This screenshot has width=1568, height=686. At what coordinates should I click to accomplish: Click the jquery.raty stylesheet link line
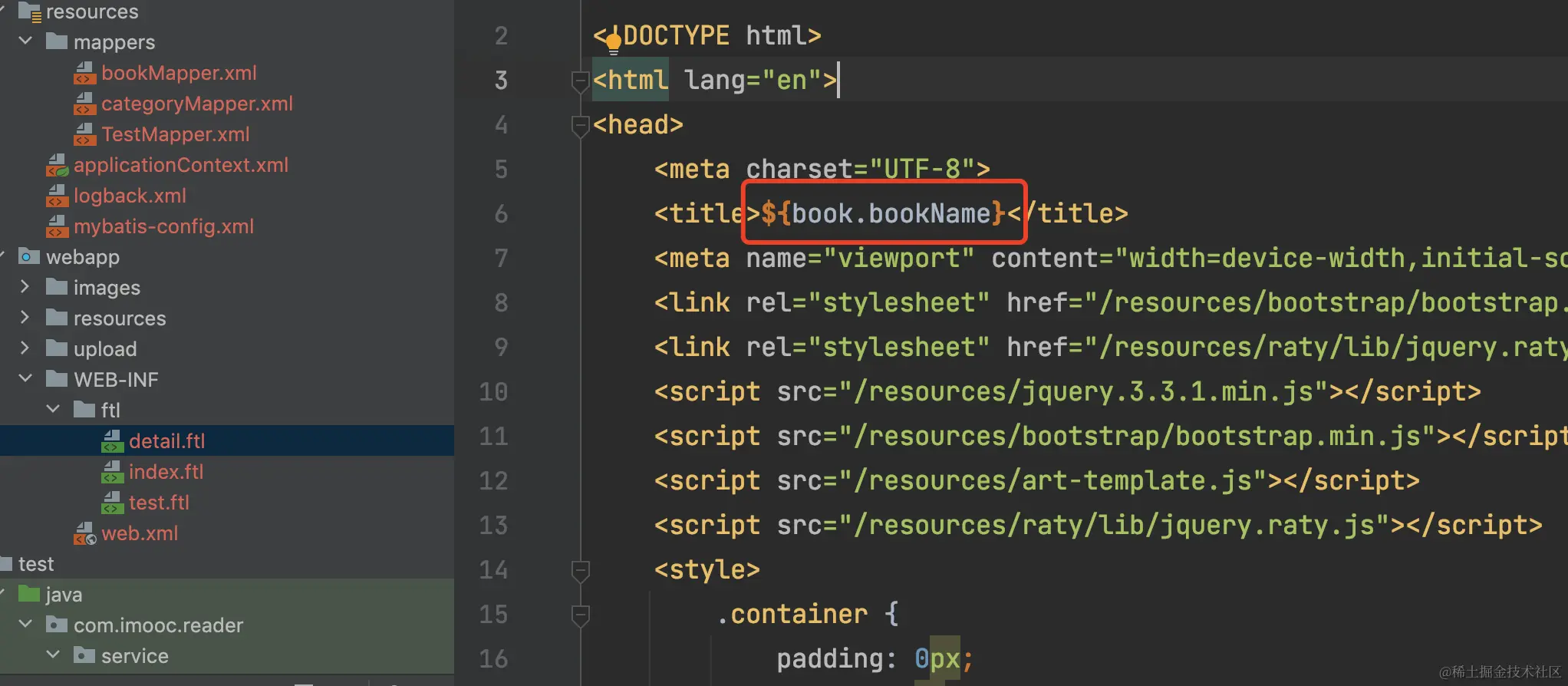pyautogui.click(x=1111, y=347)
